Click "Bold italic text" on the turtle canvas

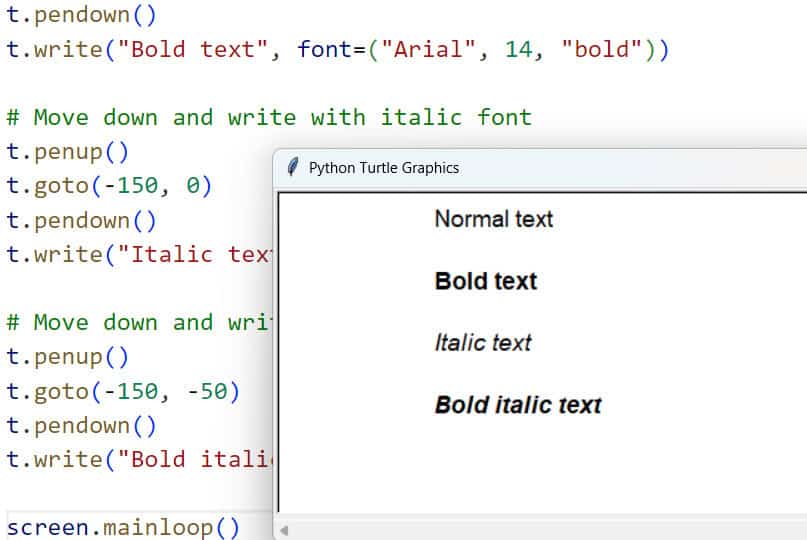[x=518, y=405]
